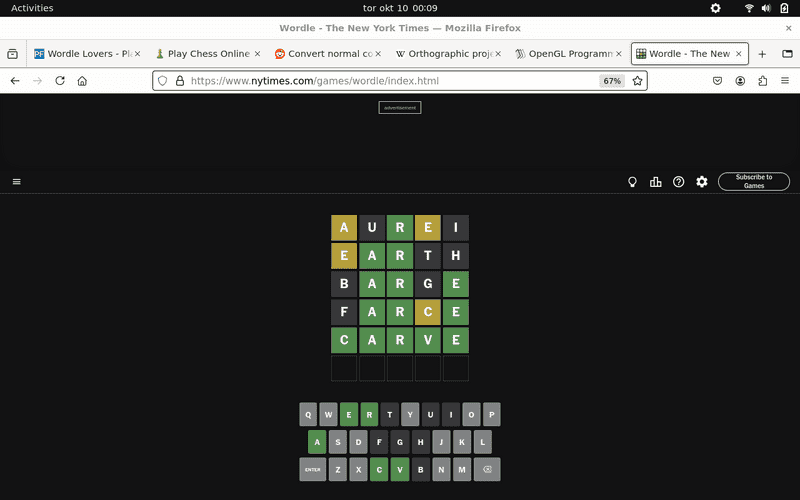Tap the T key on the on-screen keyboard

tap(390, 414)
